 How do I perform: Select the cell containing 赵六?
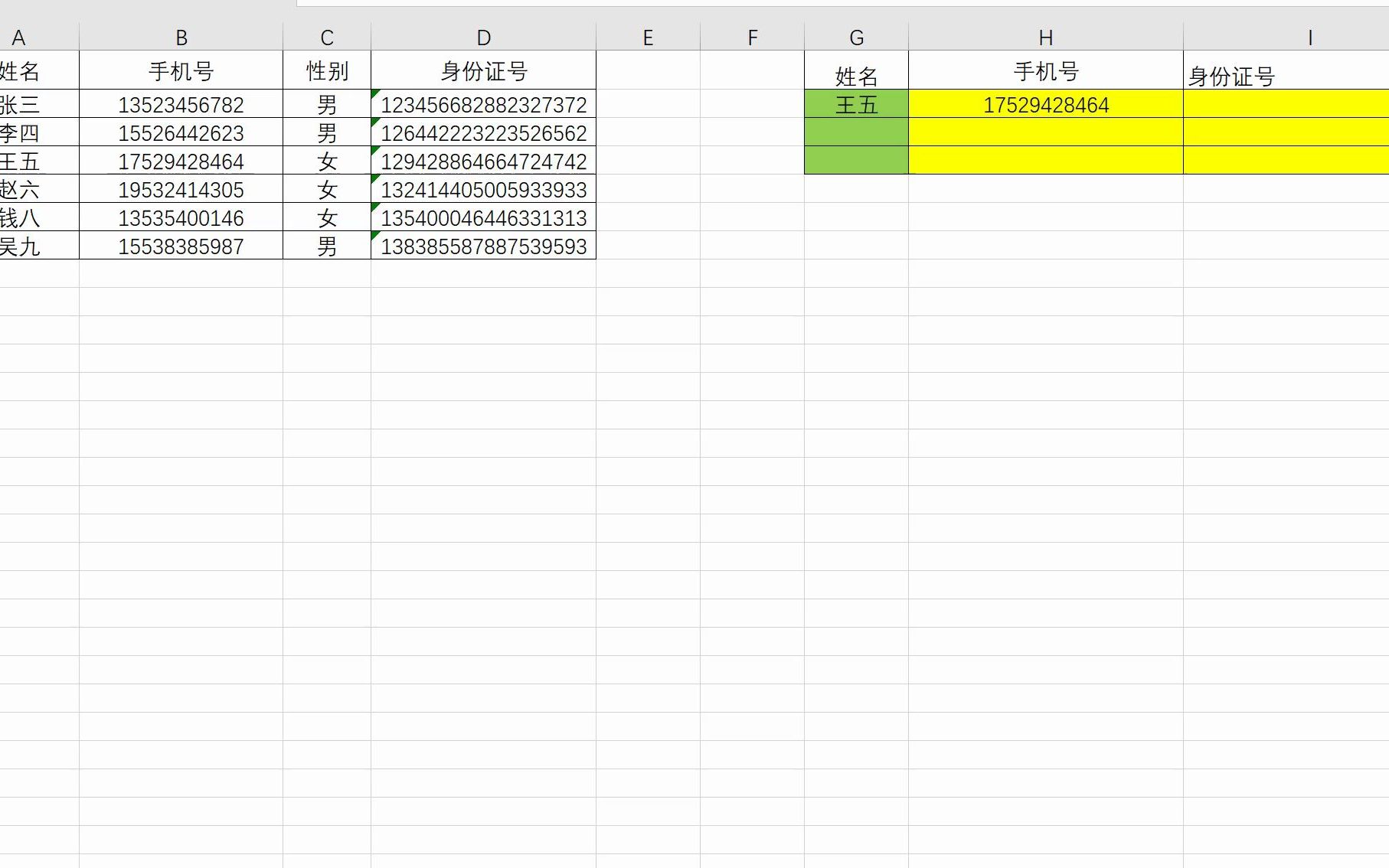click(38, 189)
